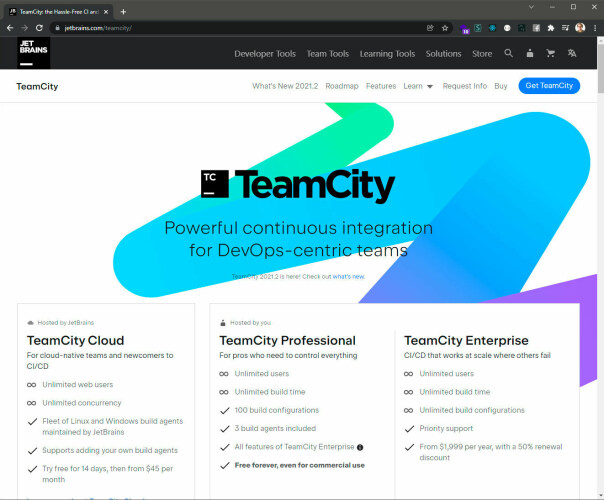
Task: Click "Priority support" text
Action: 446,429
